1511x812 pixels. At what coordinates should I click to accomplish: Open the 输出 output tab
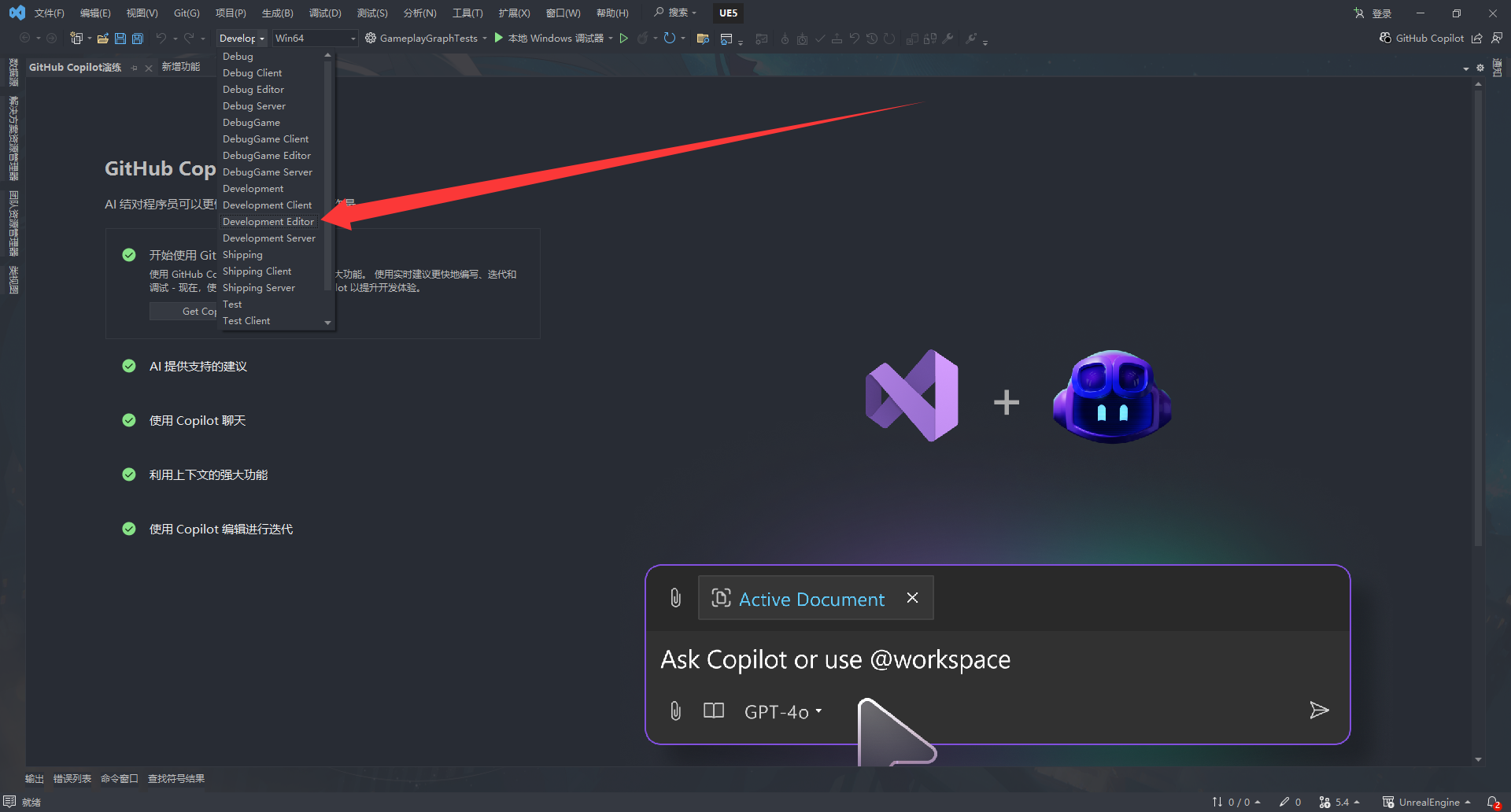click(x=34, y=778)
